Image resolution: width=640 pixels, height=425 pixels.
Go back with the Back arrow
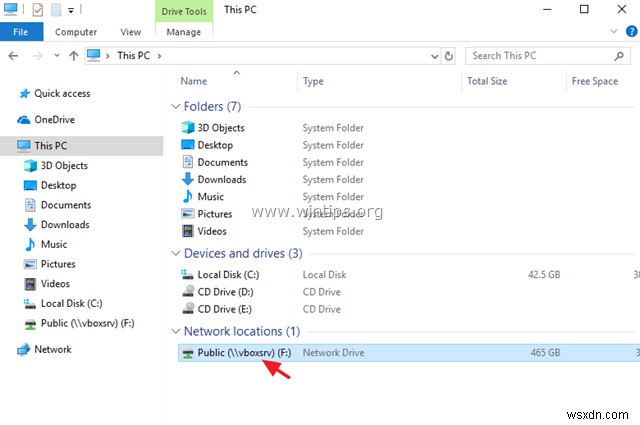[x=13, y=56]
